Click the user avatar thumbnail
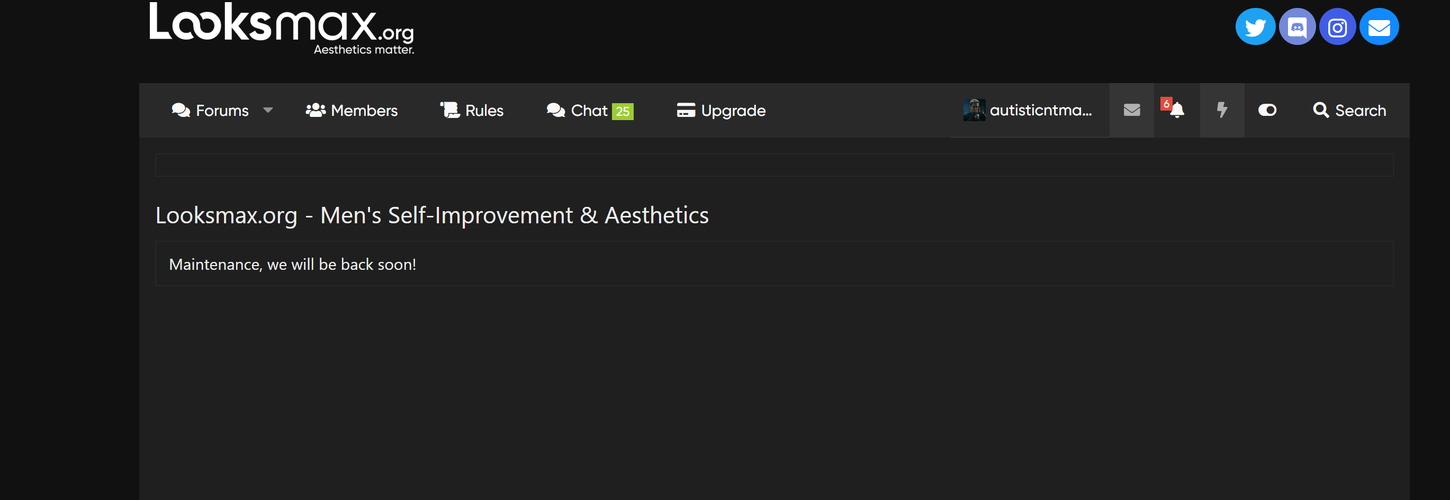 point(974,110)
